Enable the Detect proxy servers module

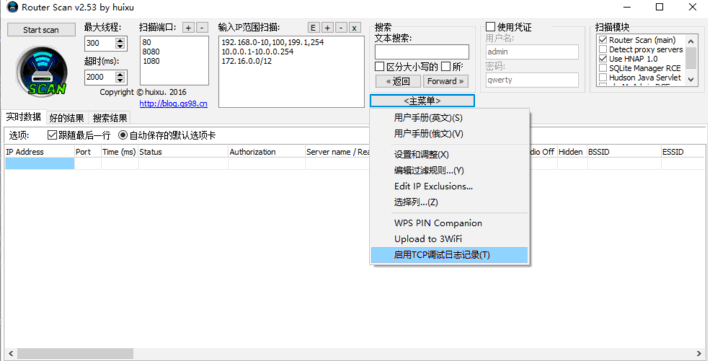(603, 49)
